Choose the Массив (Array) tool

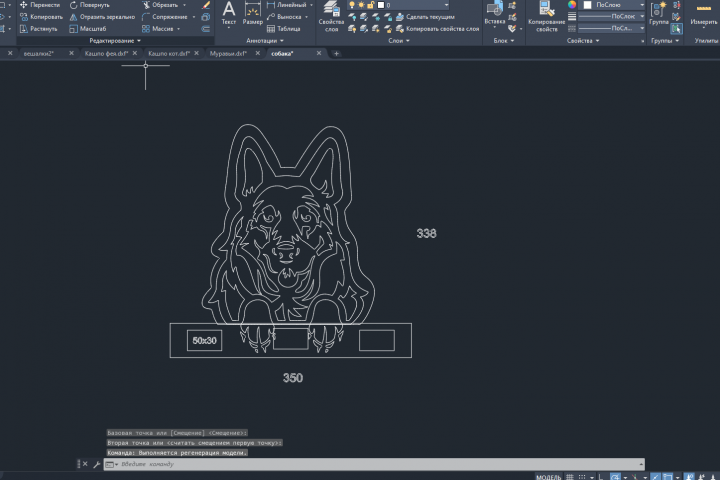[158, 29]
